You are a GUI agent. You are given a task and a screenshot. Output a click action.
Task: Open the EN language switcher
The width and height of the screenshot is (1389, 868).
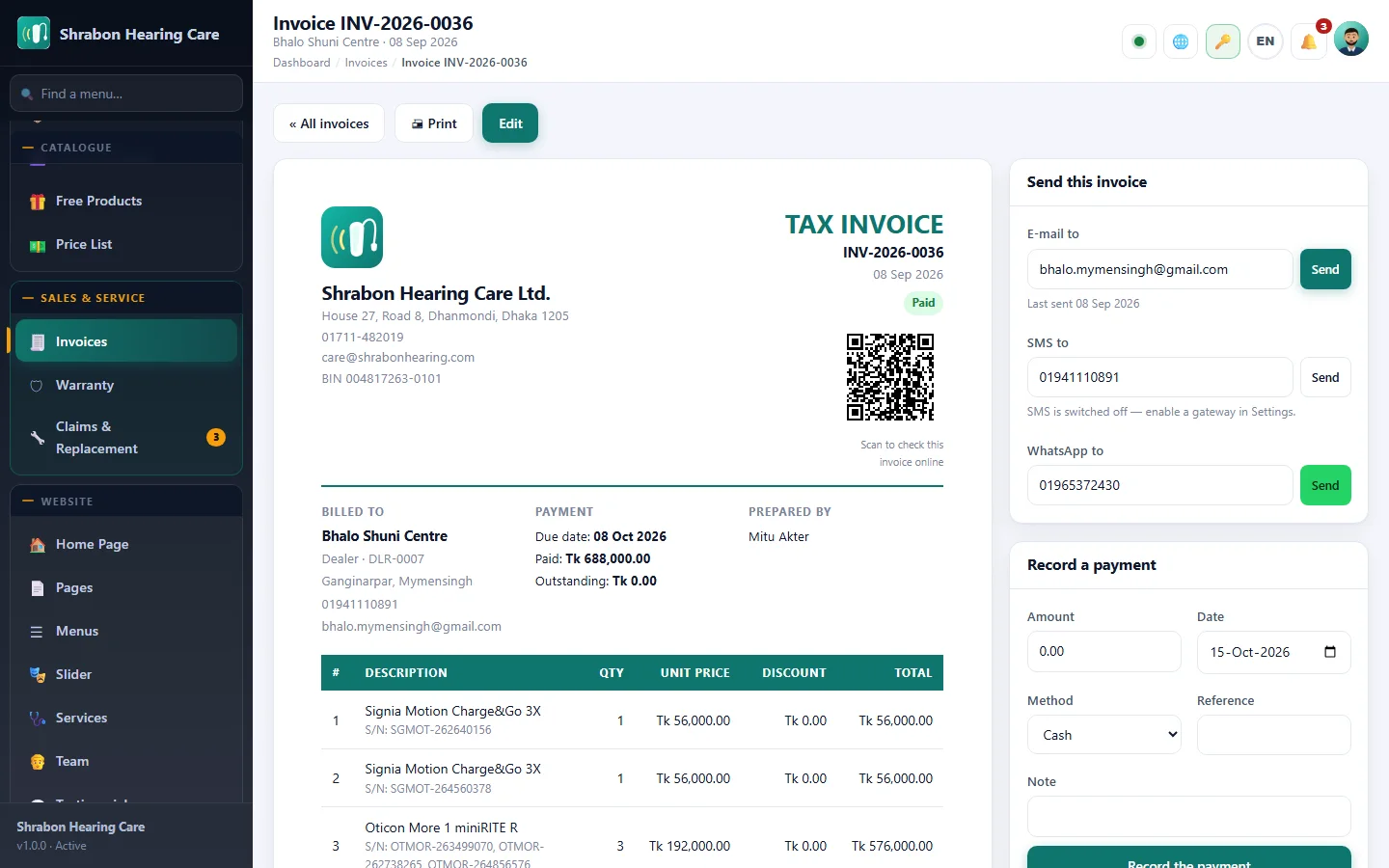point(1266,41)
